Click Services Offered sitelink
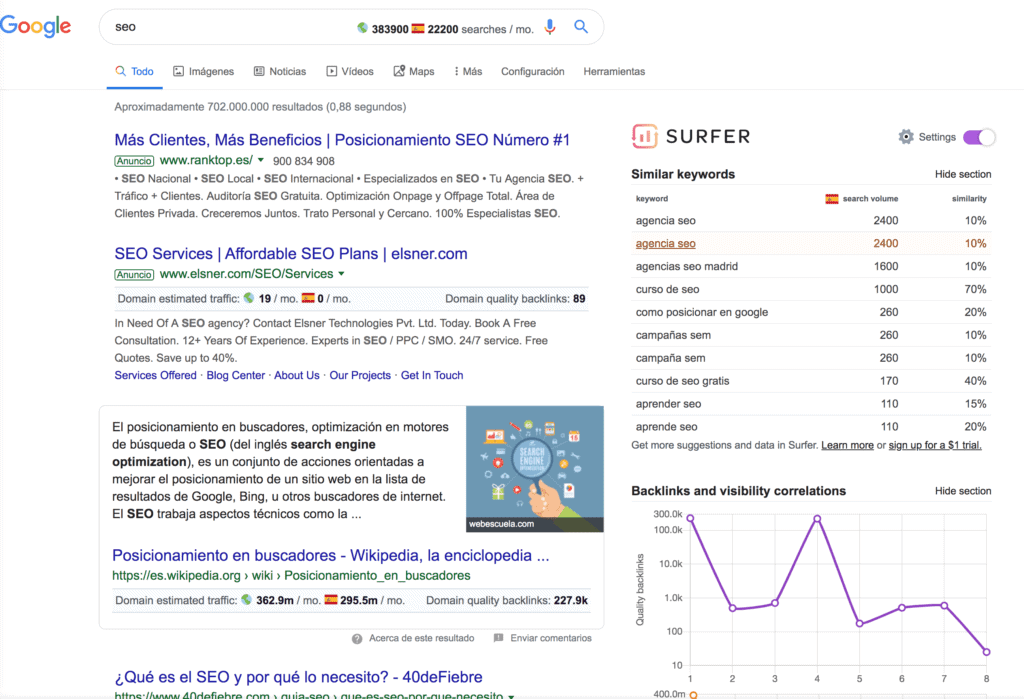This screenshot has height=699, width=1024. (x=155, y=375)
